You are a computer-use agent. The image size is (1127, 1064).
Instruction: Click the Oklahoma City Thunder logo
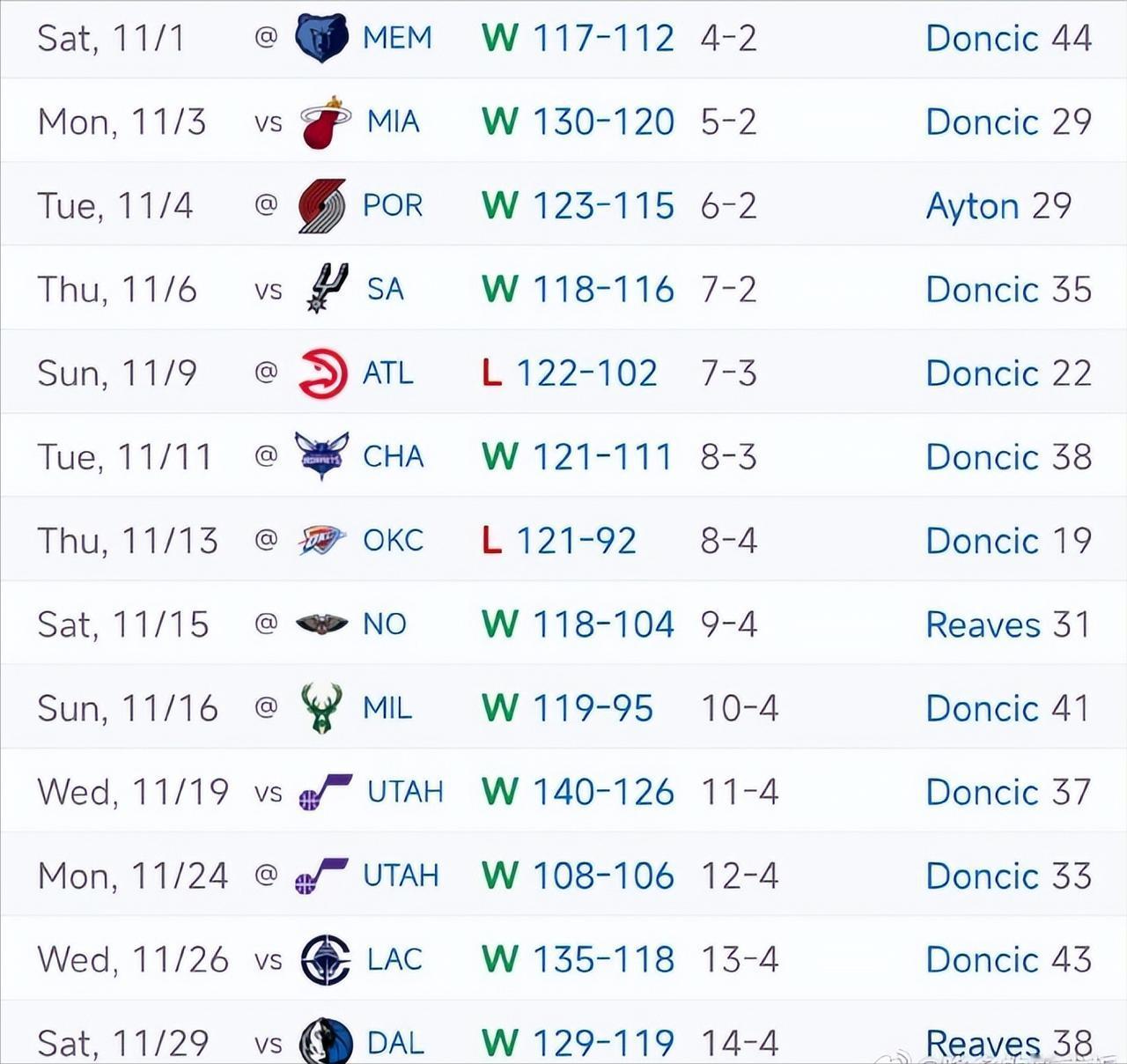(x=321, y=540)
